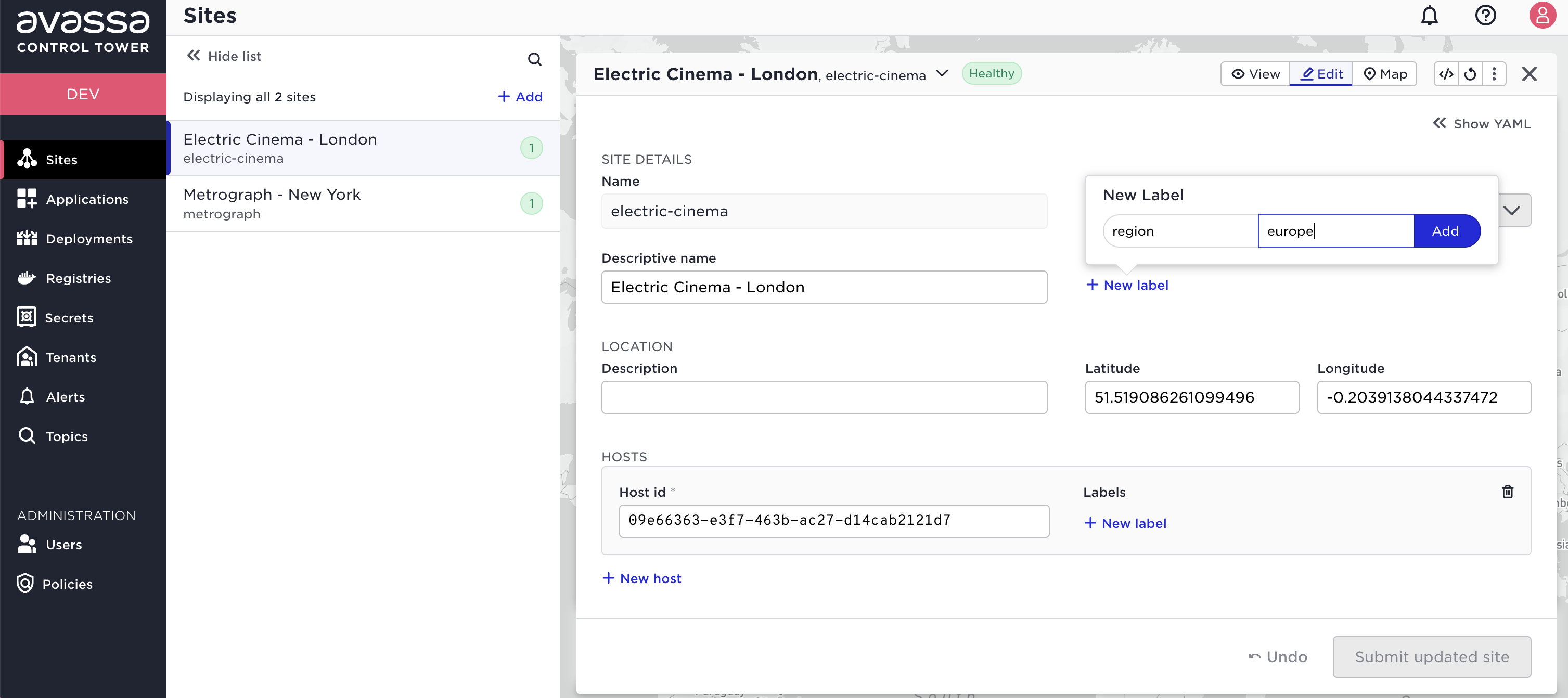Image resolution: width=1568 pixels, height=698 pixels.
Task: Click the Hide list double chevron
Action: (193, 56)
